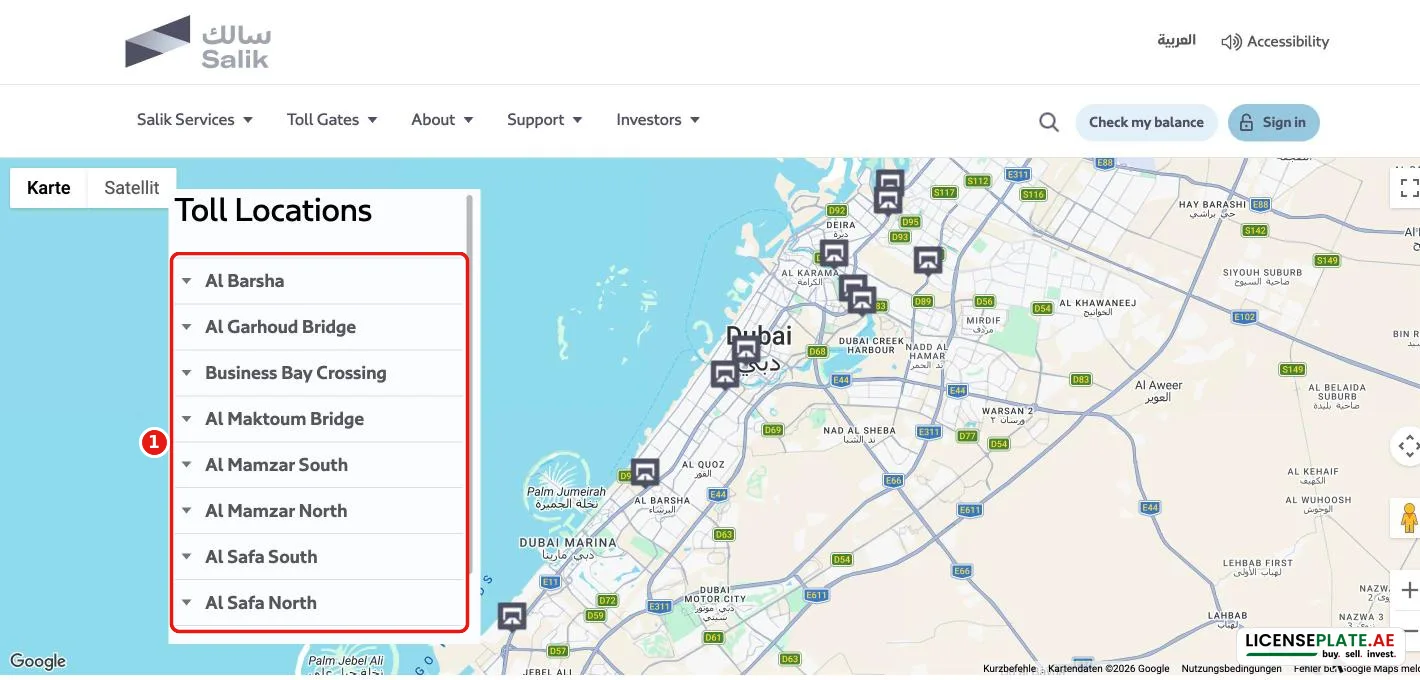Click the Sign in button
The height and width of the screenshot is (680, 1420).
click(1274, 122)
